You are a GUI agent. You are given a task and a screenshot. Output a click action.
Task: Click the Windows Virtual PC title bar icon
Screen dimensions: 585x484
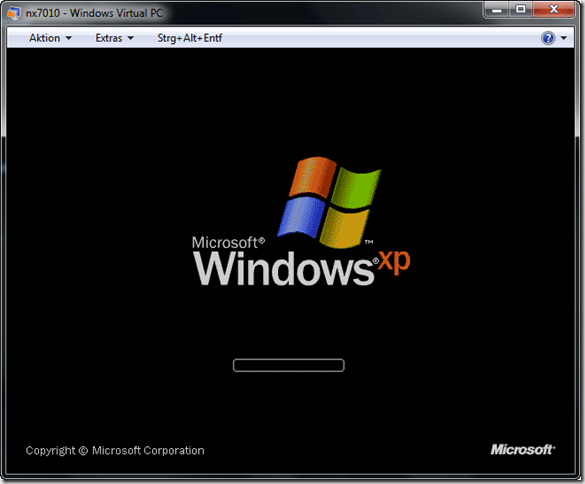14,13
